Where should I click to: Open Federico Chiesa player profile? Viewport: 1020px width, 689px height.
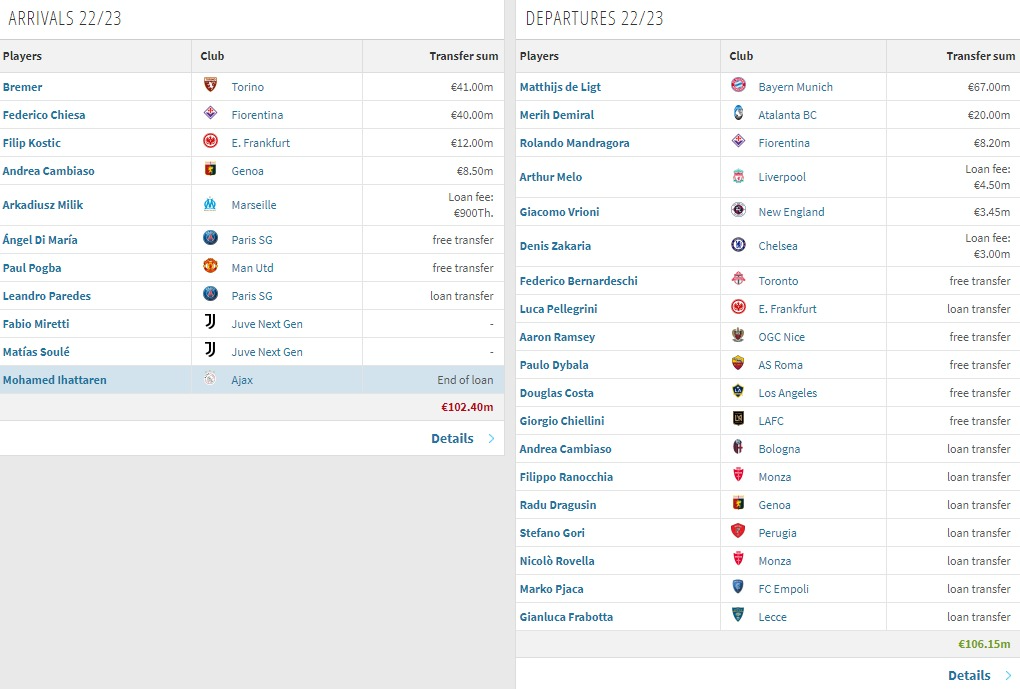[44, 115]
